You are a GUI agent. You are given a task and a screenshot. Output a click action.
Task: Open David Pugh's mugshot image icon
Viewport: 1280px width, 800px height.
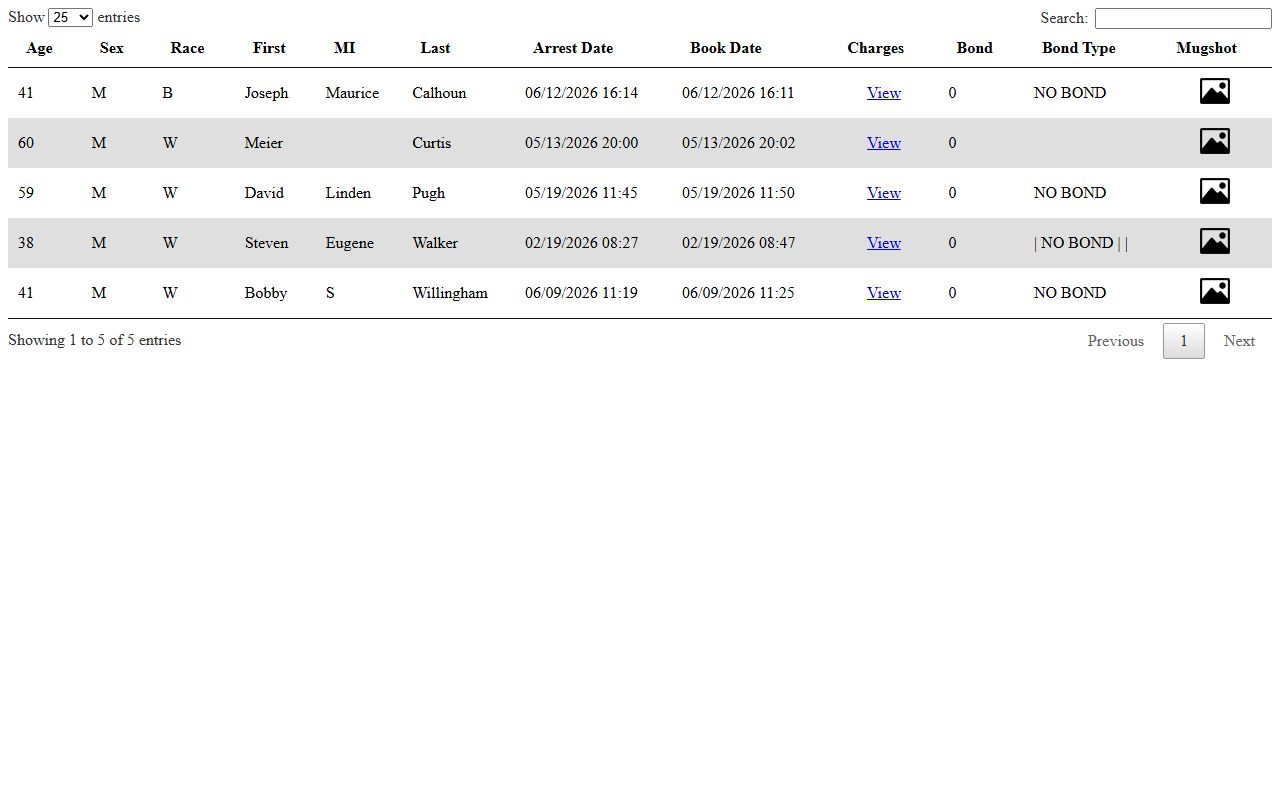[x=1214, y=192]
